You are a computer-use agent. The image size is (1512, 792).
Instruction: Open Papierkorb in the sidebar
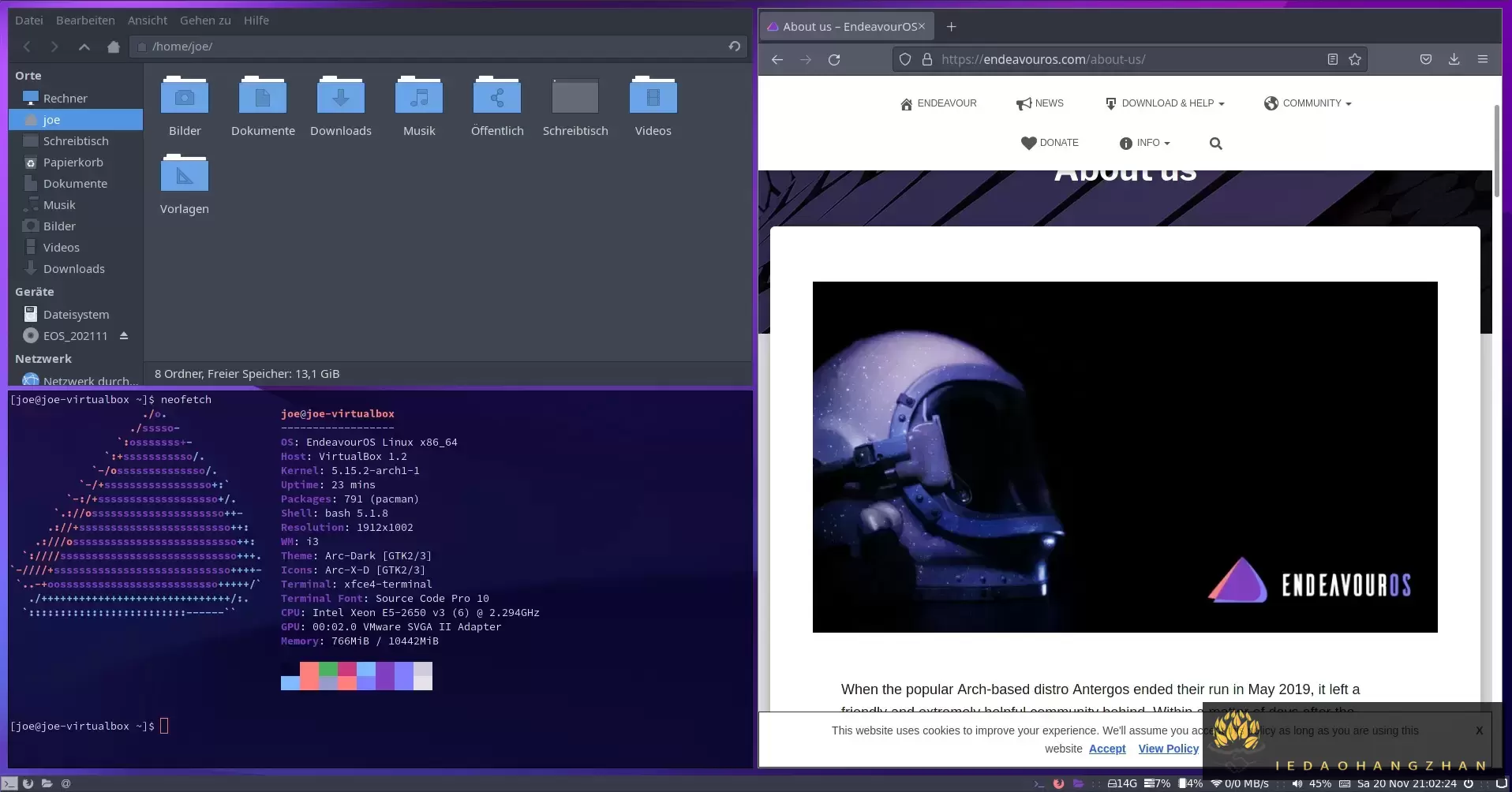point(76,163)
